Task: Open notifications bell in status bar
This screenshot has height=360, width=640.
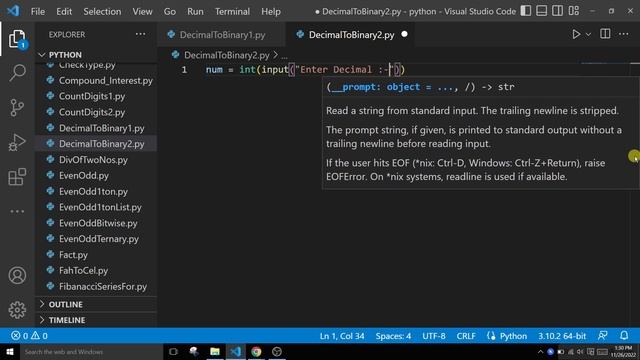Action: [624, 336]
